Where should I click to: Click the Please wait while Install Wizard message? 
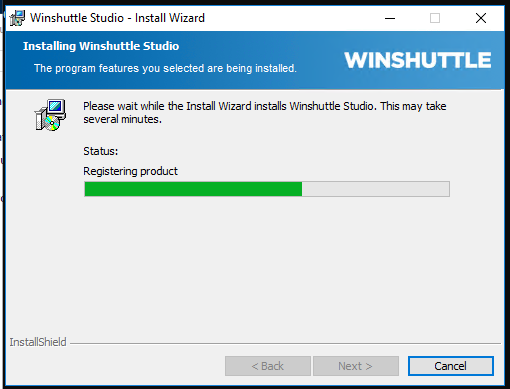click(x=265, y=112)
